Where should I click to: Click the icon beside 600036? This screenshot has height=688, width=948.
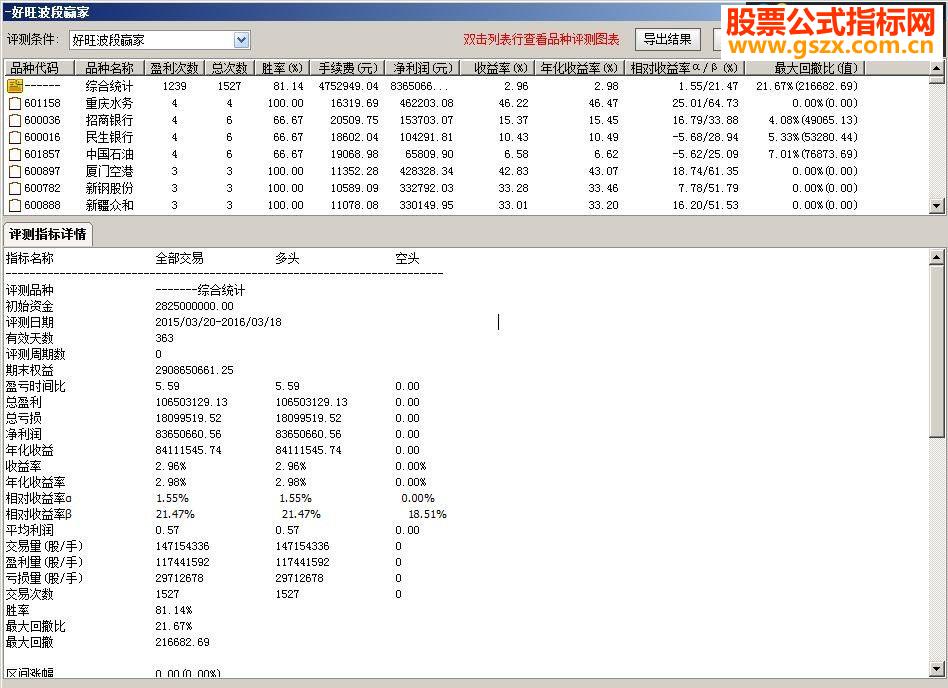(15, 120)
